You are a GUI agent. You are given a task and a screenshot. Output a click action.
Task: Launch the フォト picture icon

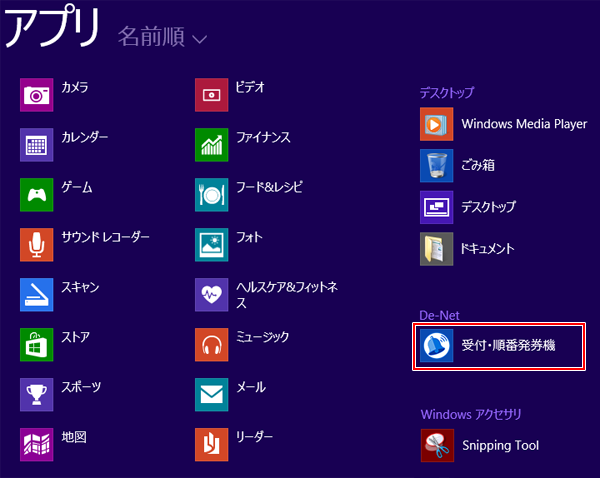tap(212, 245)
